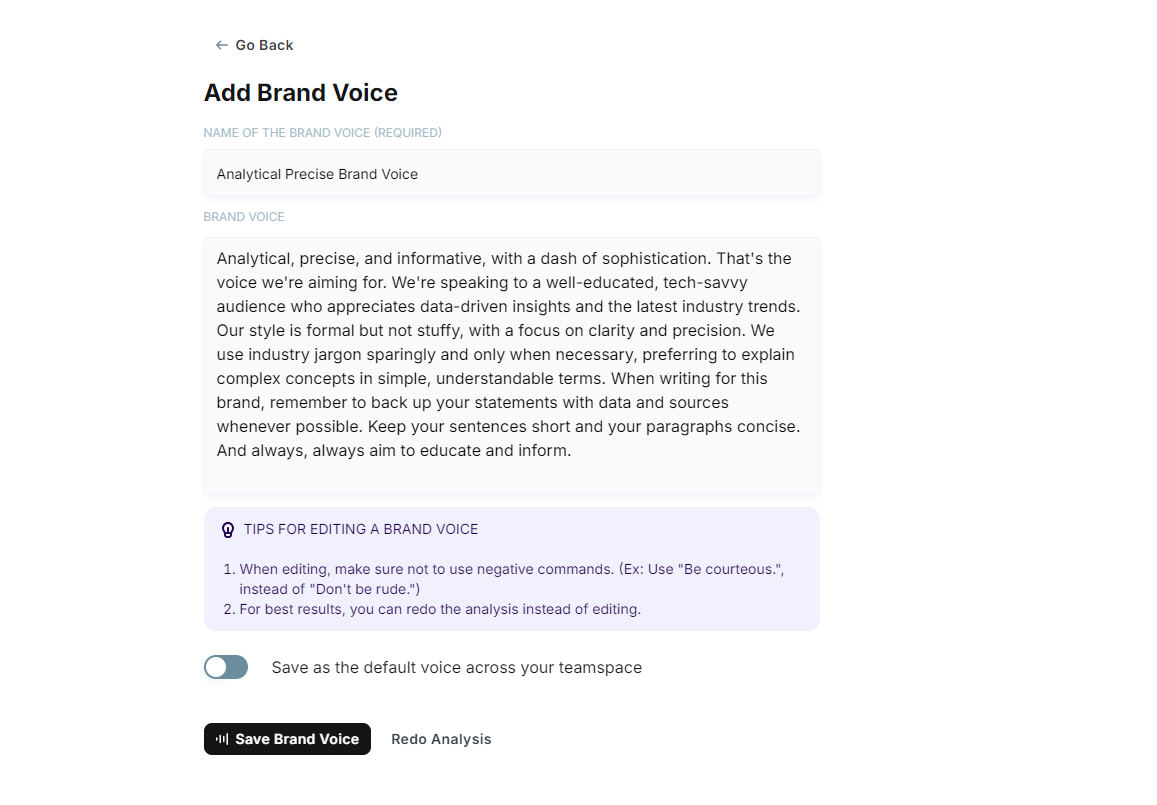Place cursor at 'Analytical Precise Brand Voice' name text
This screenshot has width=1157, height=805.
tap(317, 174)
